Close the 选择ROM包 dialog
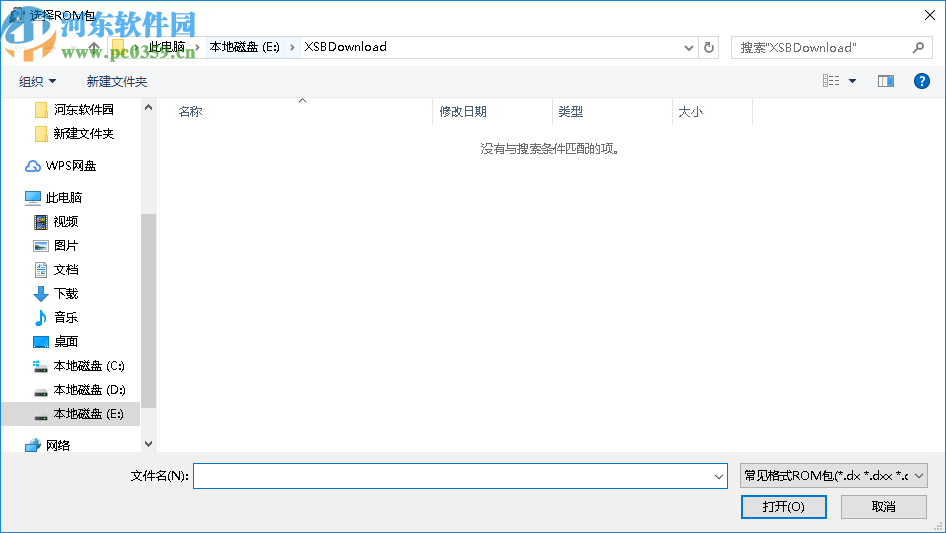The width and height of the screenshot is (946, 533). point(930,15)
